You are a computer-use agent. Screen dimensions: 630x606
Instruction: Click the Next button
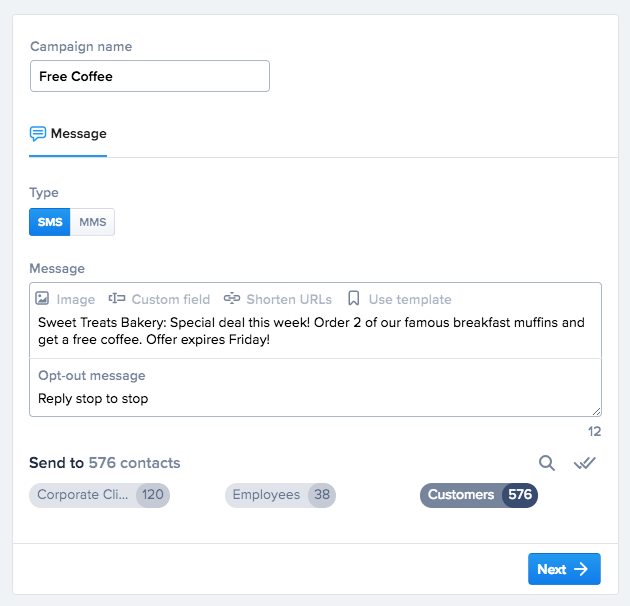coord(564,569)
